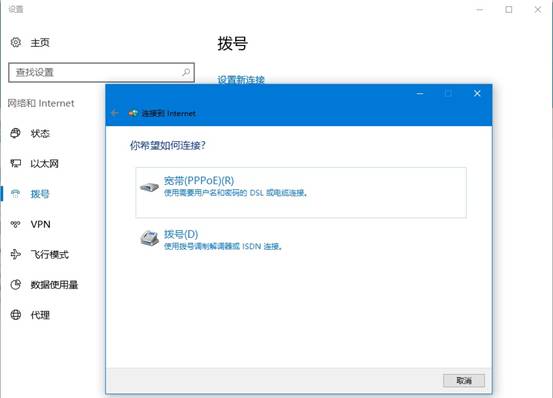Open the 代理 settings page

click(40, 315)
